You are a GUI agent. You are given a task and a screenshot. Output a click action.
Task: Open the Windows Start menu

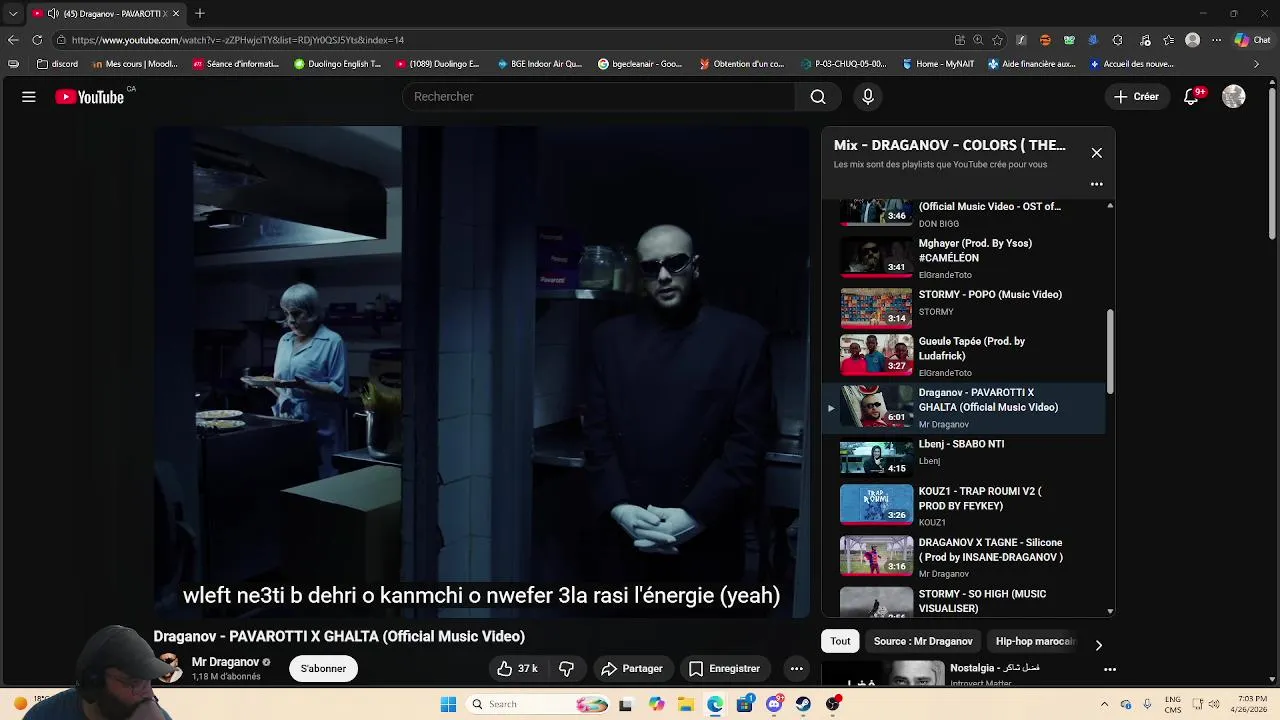[448, 704]
